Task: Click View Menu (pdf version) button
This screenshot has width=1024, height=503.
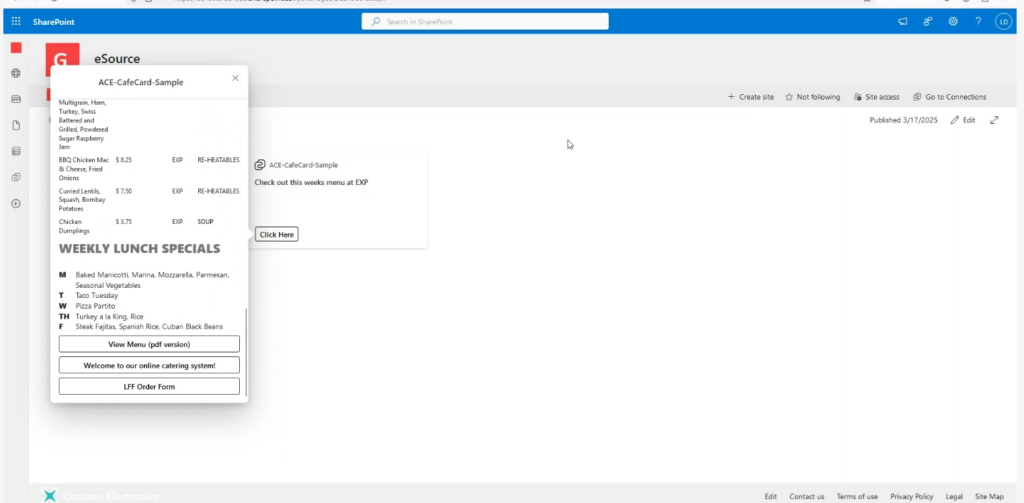Action: click(x=149, y=344)
